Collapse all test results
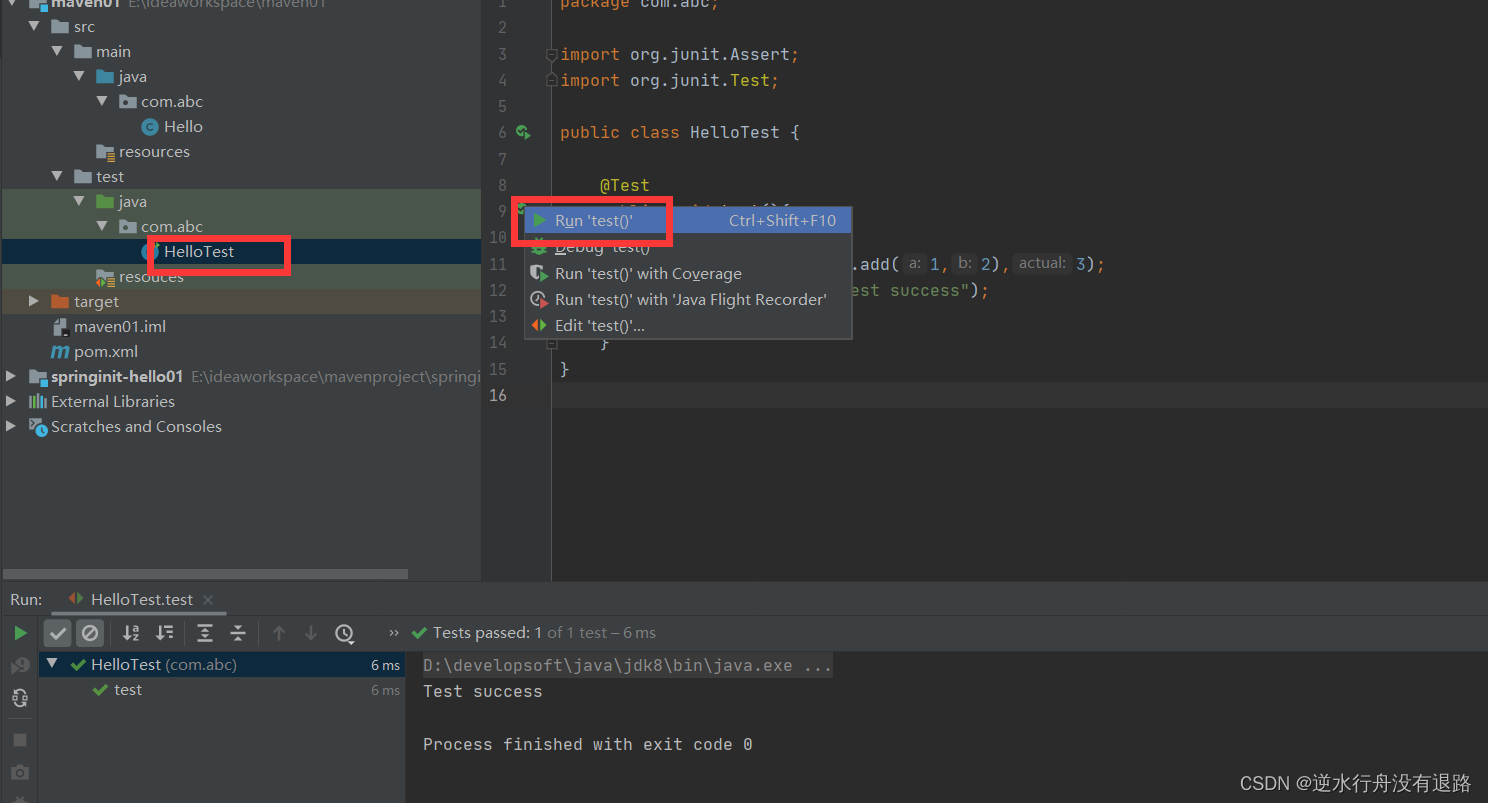 pos(238,633)
